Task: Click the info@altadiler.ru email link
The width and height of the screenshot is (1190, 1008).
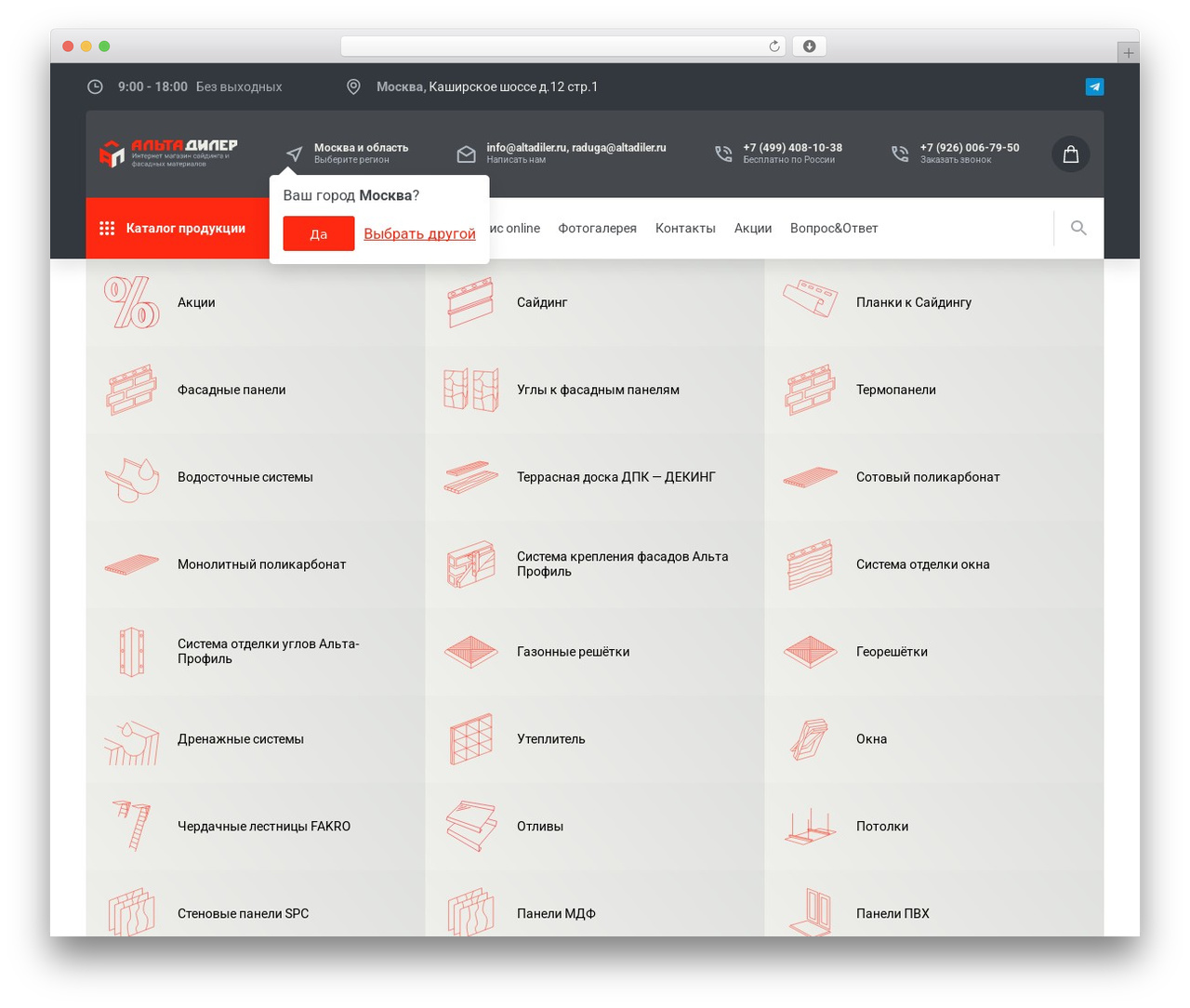Action: pyautogui.click(x=526, y=148)
